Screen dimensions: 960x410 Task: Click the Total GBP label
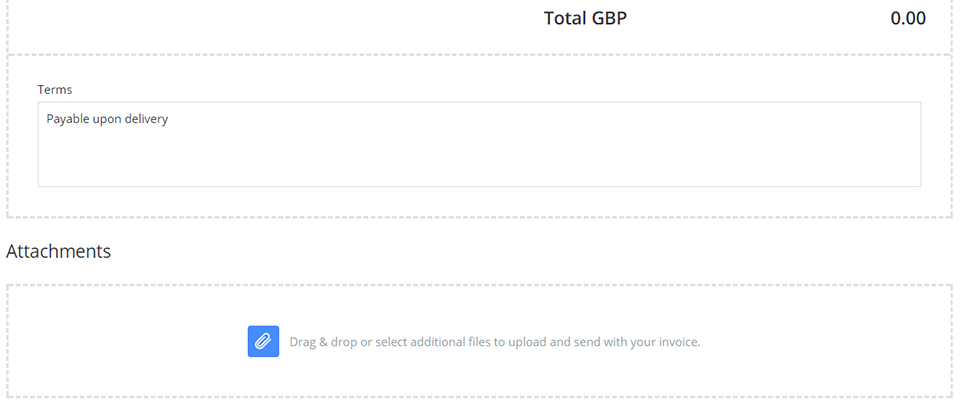(x=585, y=18)
